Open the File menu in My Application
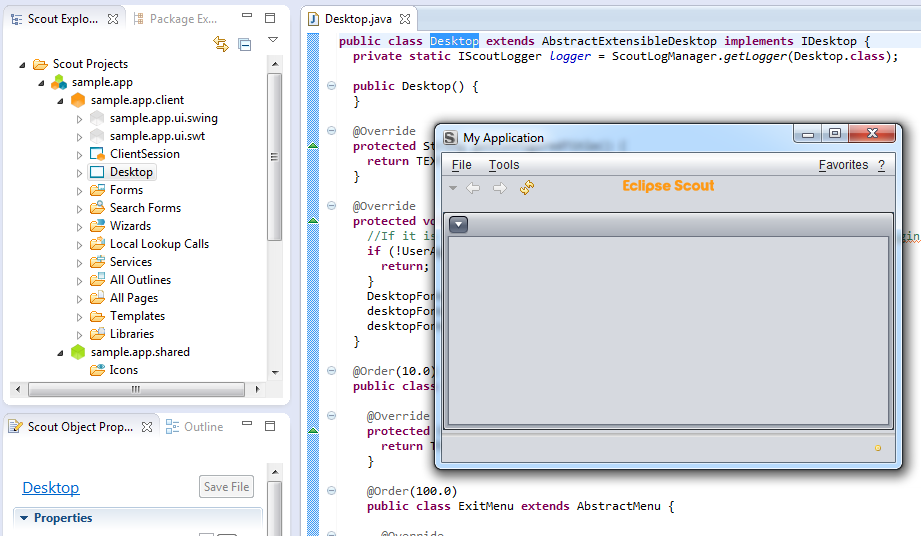921x536 pixels. tap(462, 165)
